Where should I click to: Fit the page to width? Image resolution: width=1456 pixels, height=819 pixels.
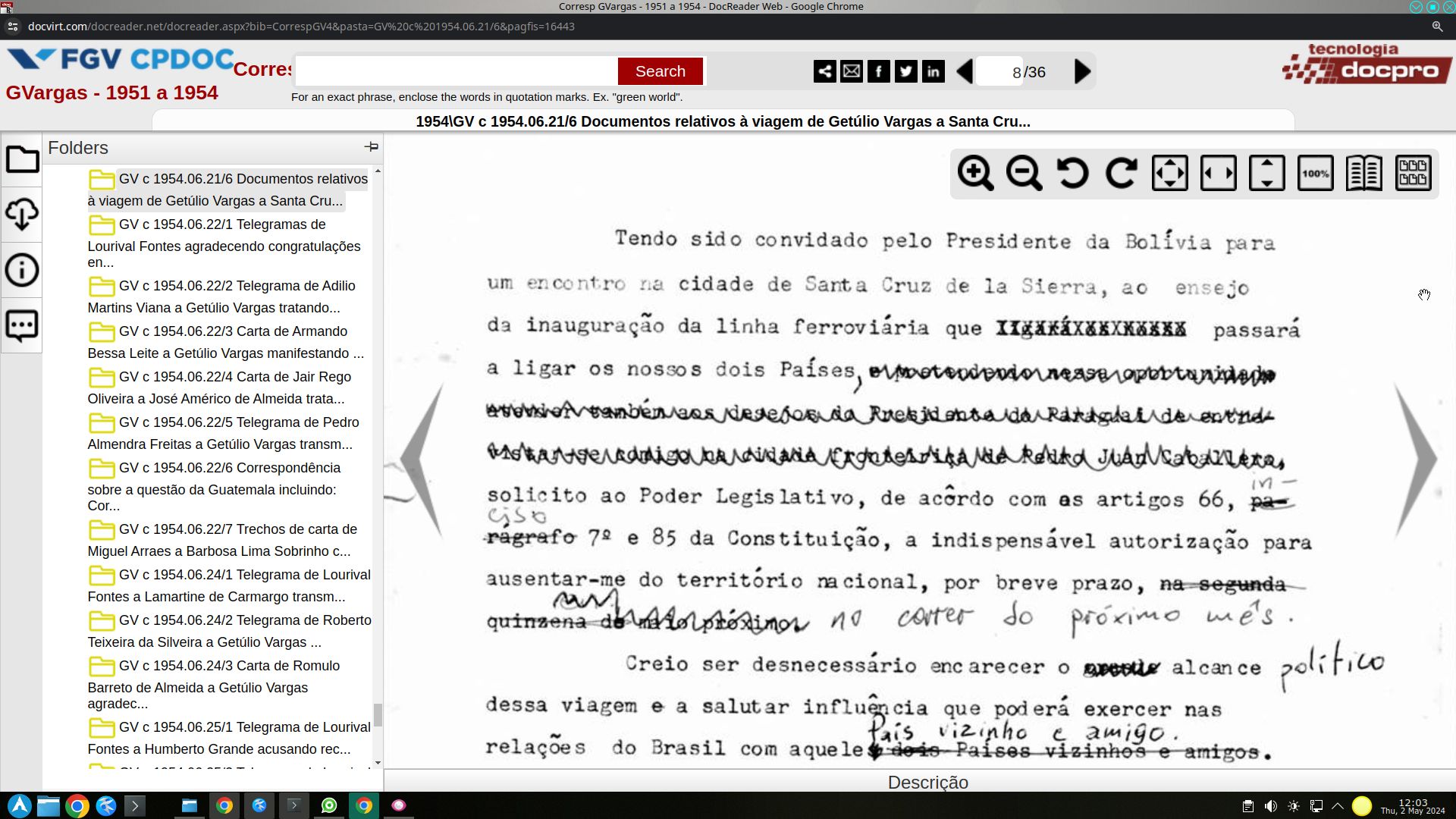click(1218, 174)
